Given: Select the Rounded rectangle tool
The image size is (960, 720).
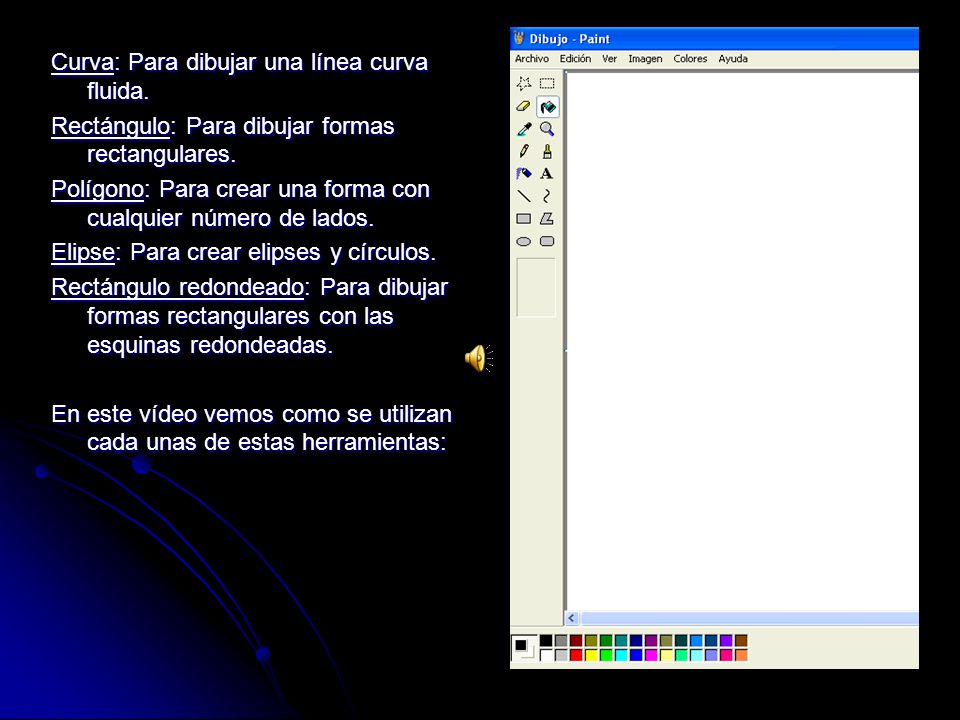Looking at the screenshot, I should [x=547, y=241].
